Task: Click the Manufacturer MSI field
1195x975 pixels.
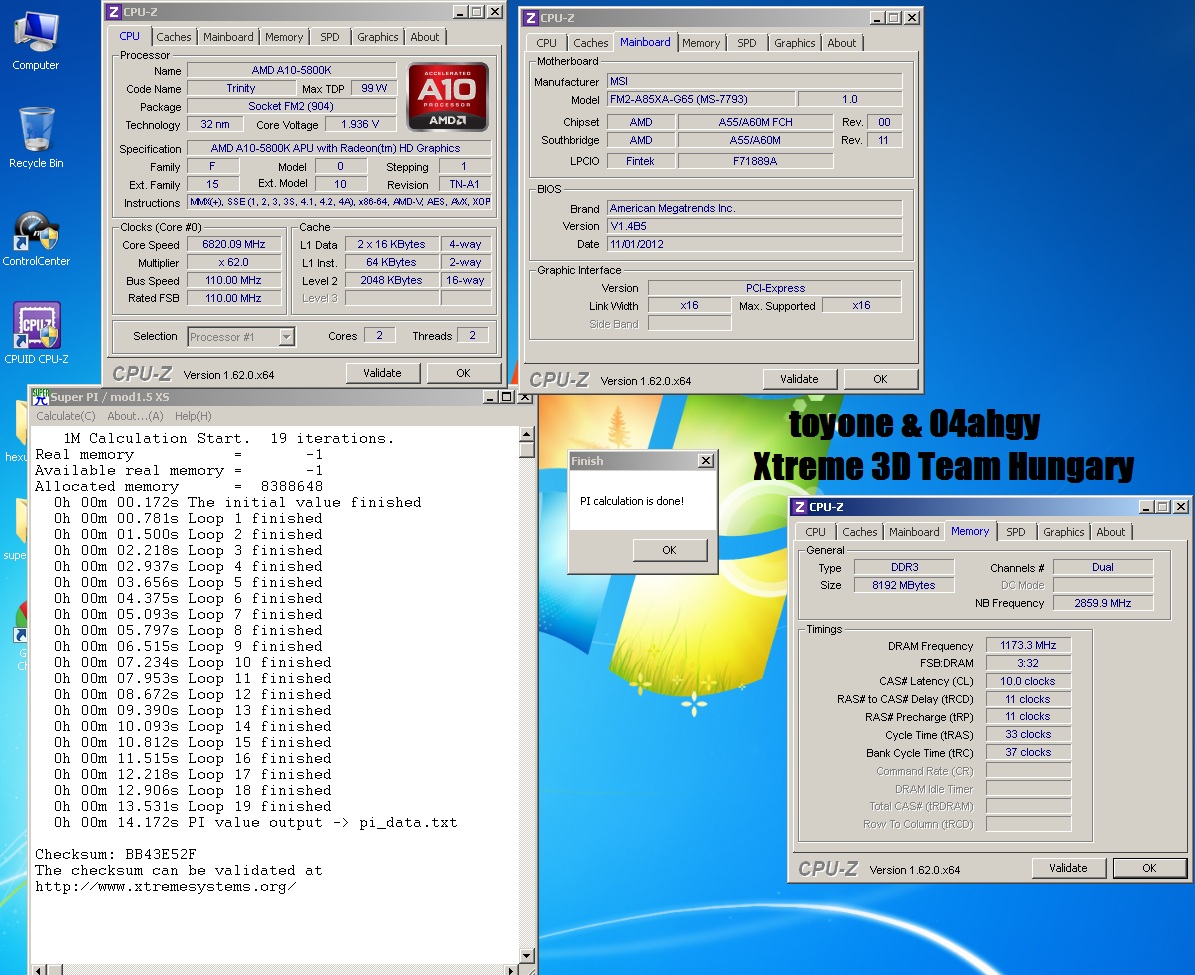Action: click(754, 81)
